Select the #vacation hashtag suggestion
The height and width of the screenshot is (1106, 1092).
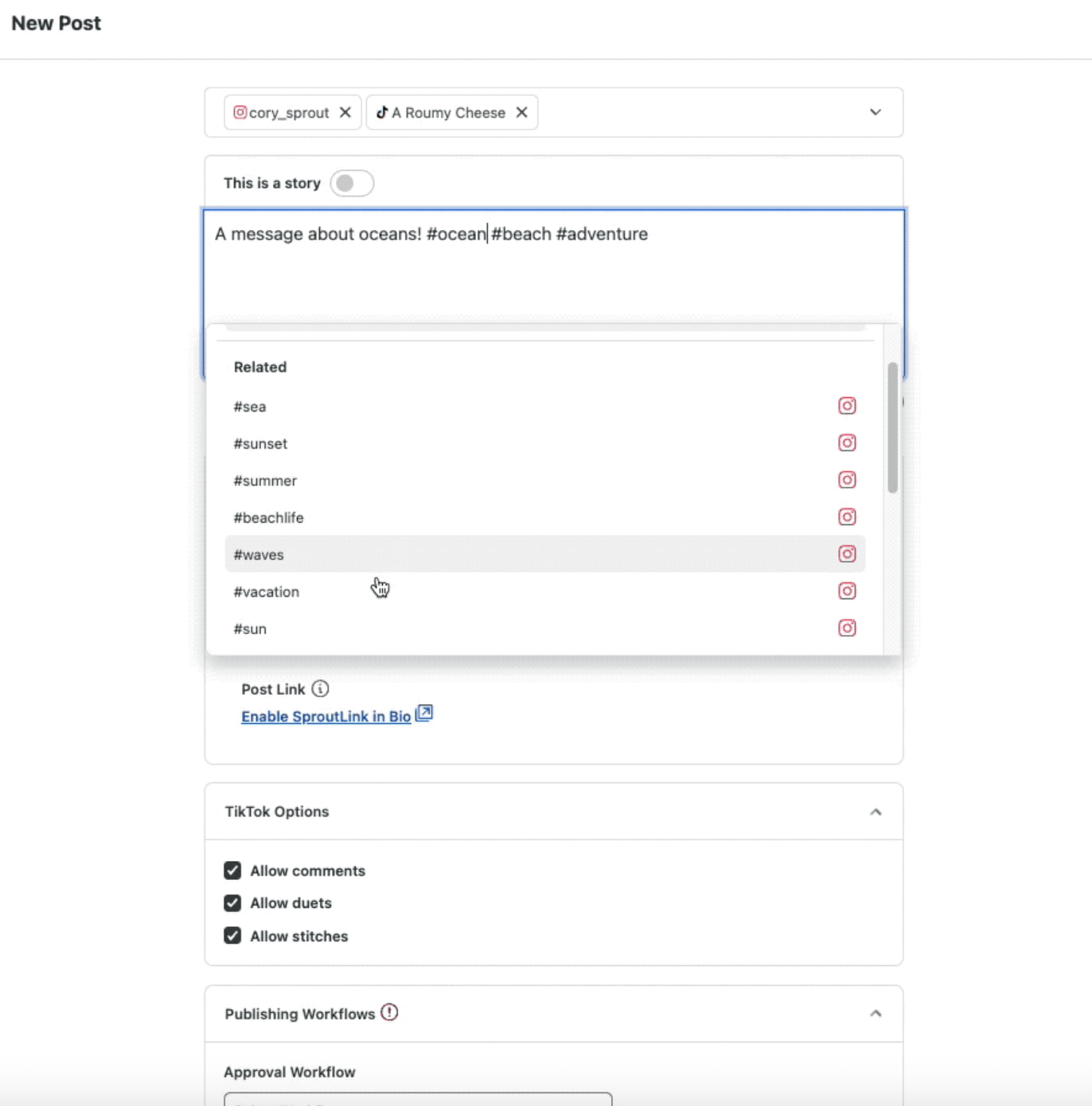[266, 591]
